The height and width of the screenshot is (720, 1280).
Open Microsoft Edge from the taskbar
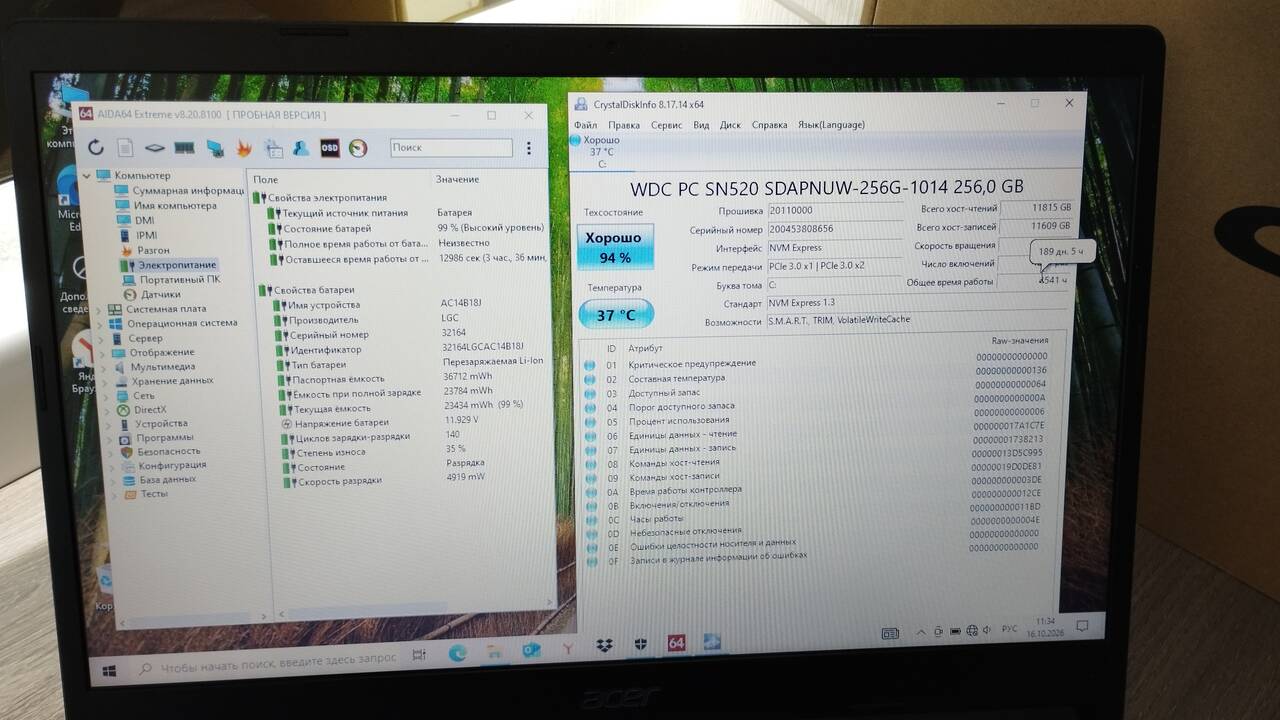(x=457, y=651)
